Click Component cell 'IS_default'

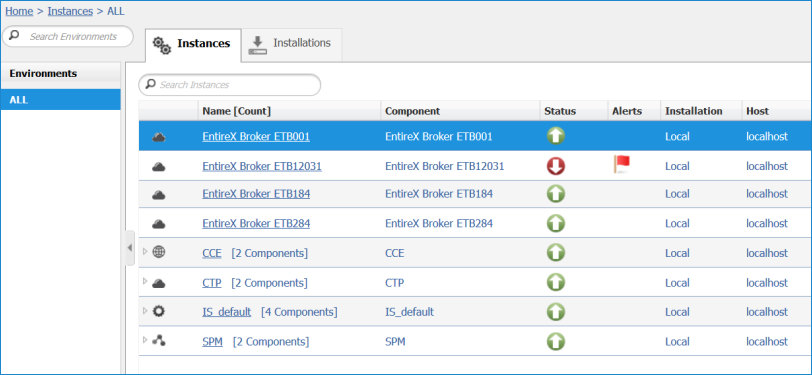pos(409,312)
